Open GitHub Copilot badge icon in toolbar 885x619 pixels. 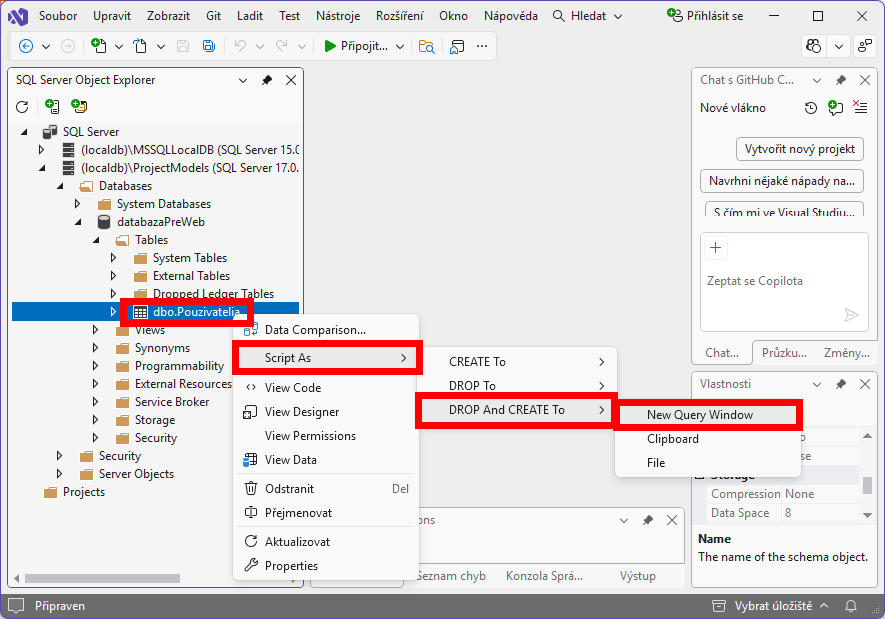coord(814,46)
